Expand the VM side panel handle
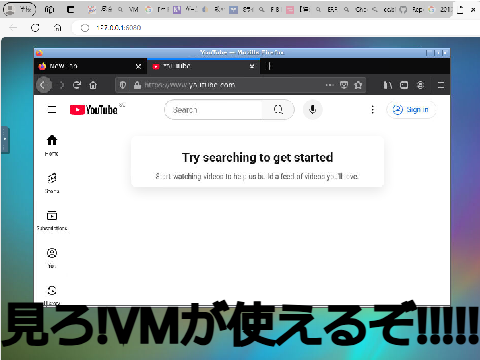This screenshot has height=360, width=480. [5, 140]
